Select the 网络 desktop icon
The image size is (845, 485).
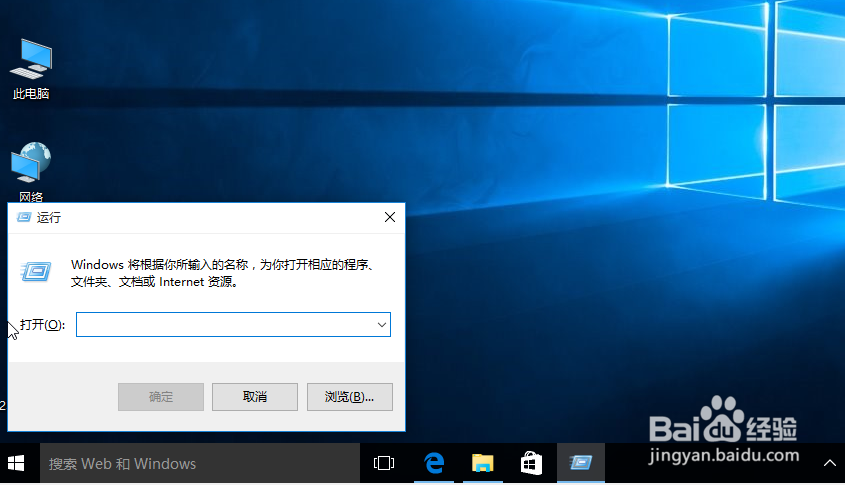(x=31, y=172)
